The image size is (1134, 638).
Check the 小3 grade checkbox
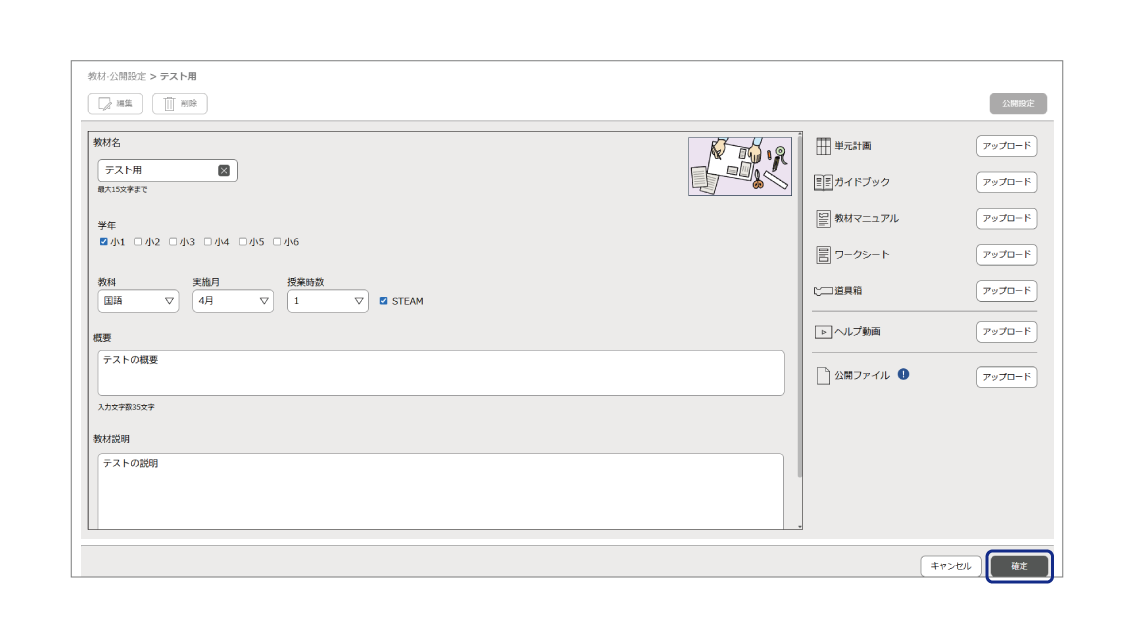coord(173,242)
